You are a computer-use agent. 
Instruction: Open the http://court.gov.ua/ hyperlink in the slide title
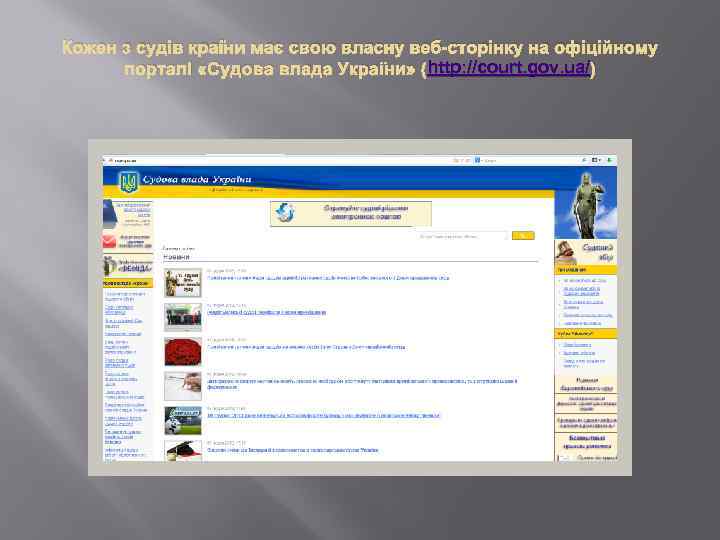(509, 68)
